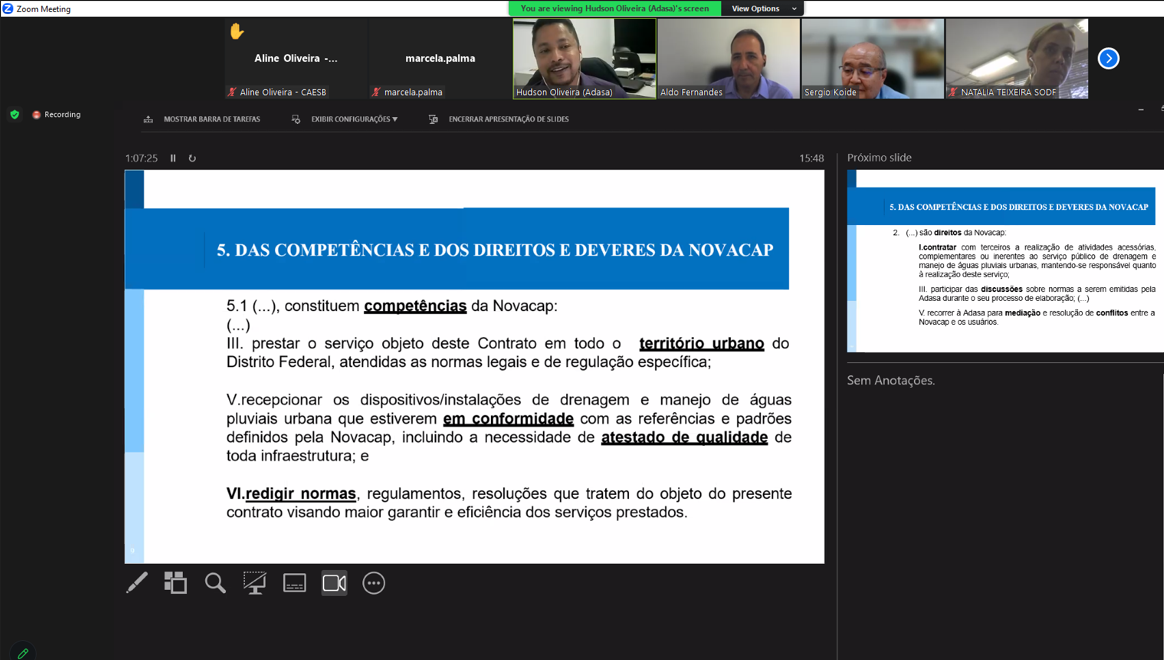Click the clock reading 15:48
1164x660 pixels.
[811, 158]
